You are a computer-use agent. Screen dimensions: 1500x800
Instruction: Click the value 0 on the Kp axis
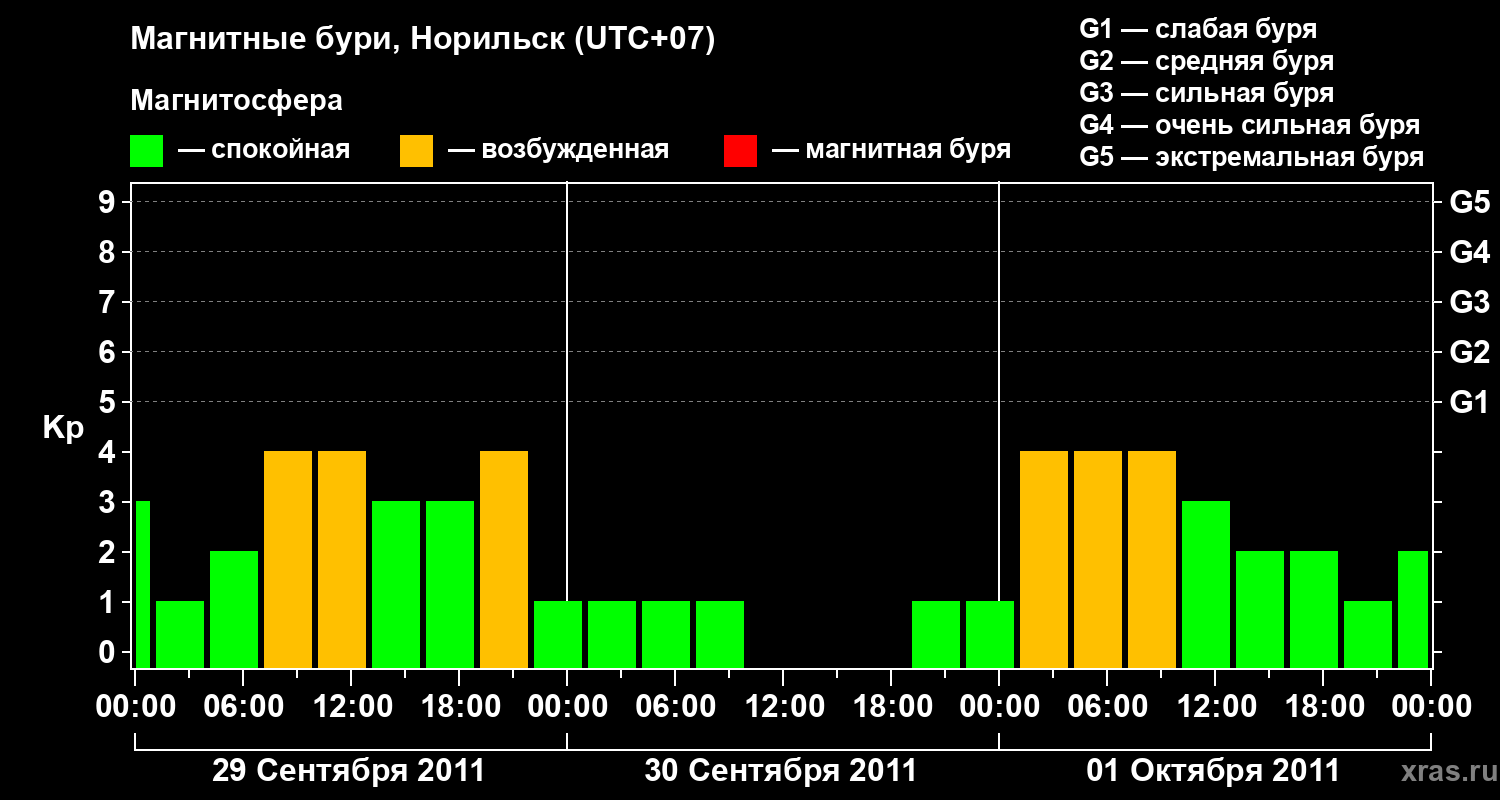(x=109, y=652)
